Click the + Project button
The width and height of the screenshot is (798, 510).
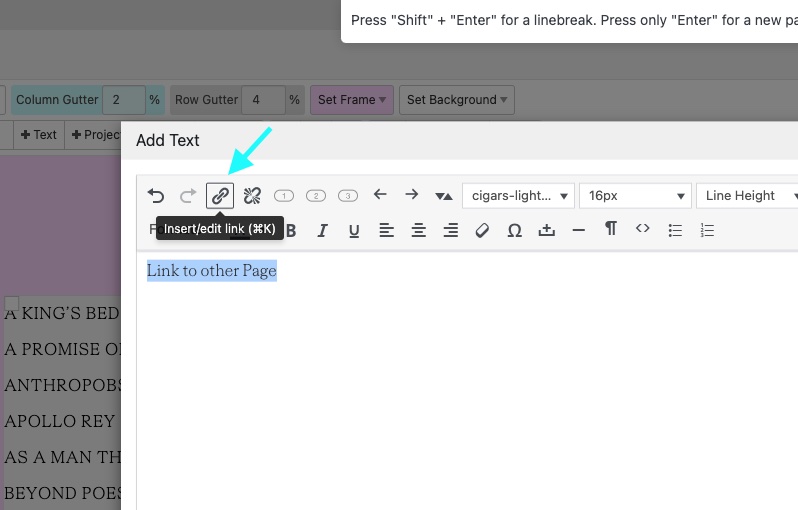[95, 135]
